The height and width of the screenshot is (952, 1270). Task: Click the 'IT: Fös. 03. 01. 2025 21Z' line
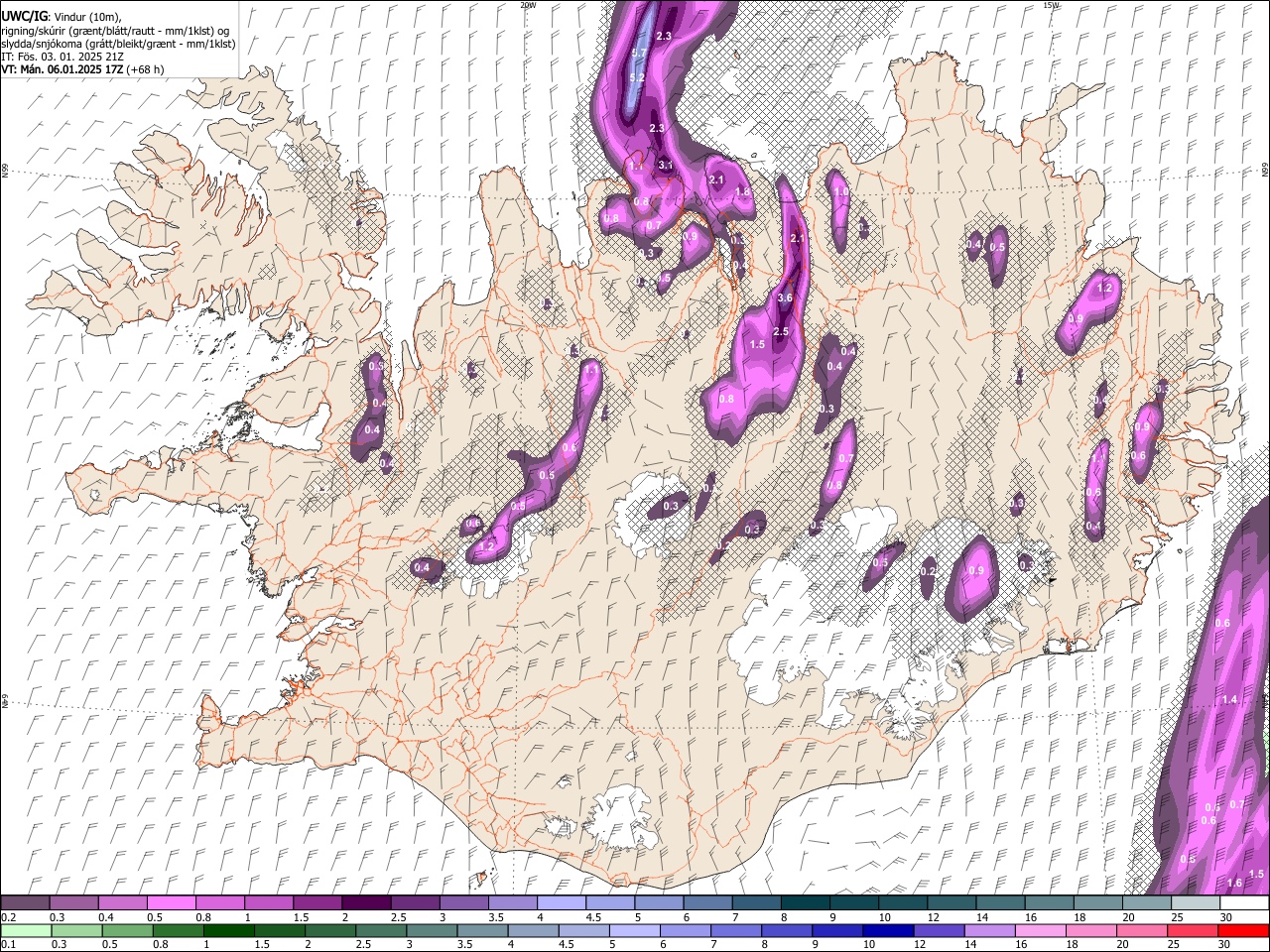[63, 57]
